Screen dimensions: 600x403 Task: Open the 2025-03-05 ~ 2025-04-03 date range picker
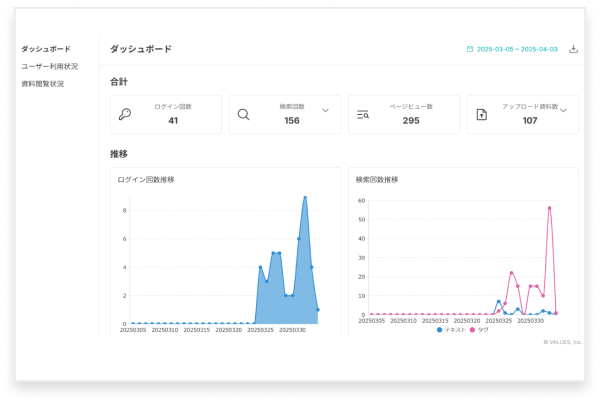click(x=512, y=49)
